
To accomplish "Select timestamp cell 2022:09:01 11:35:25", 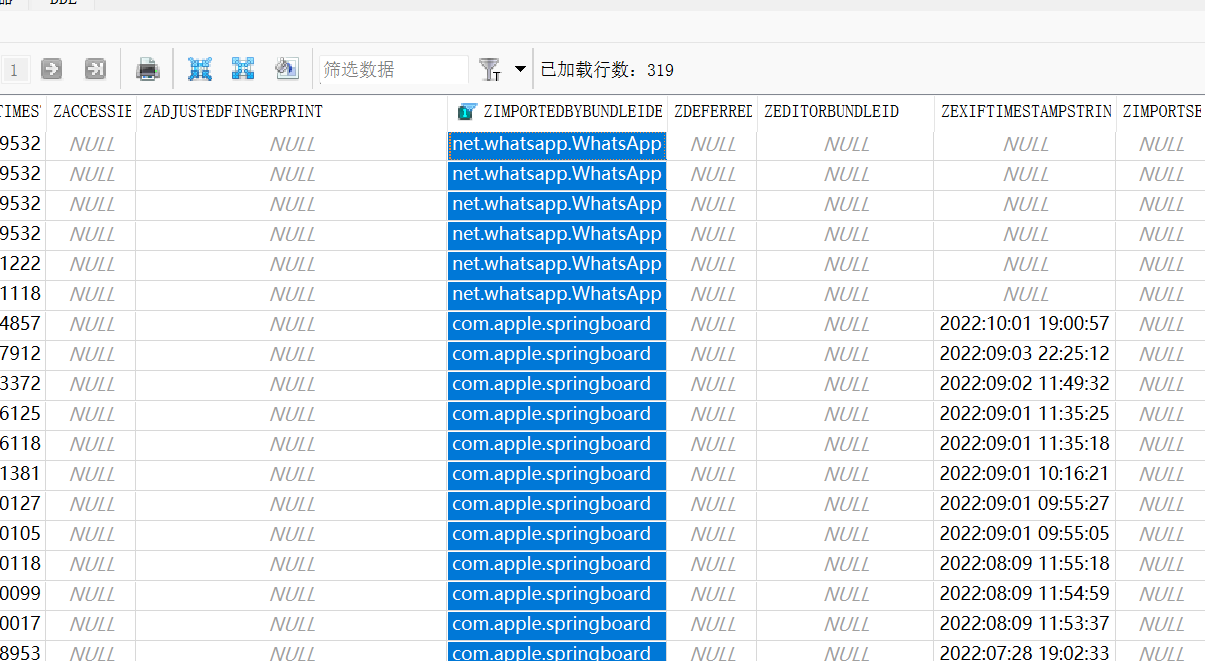I will 1025,414.
